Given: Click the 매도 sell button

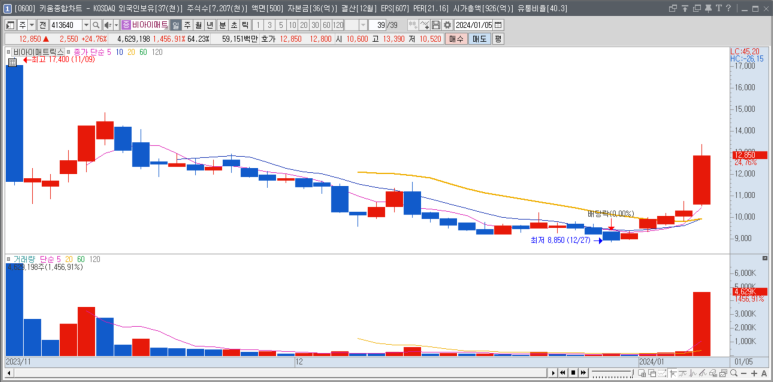Looking at the screenshot, I should point(479,39).
